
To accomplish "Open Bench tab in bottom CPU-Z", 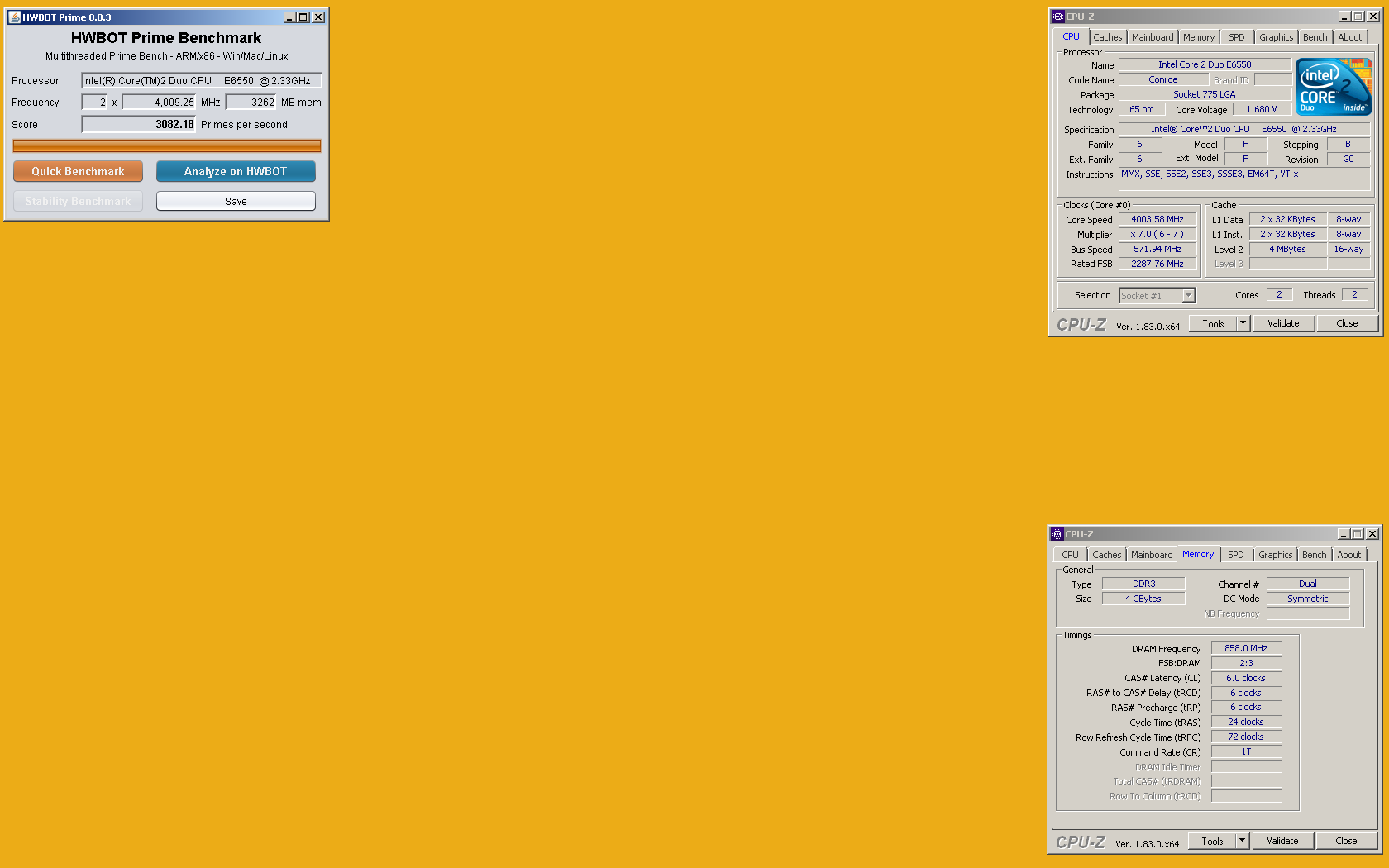I will (x=1315, y=555).
